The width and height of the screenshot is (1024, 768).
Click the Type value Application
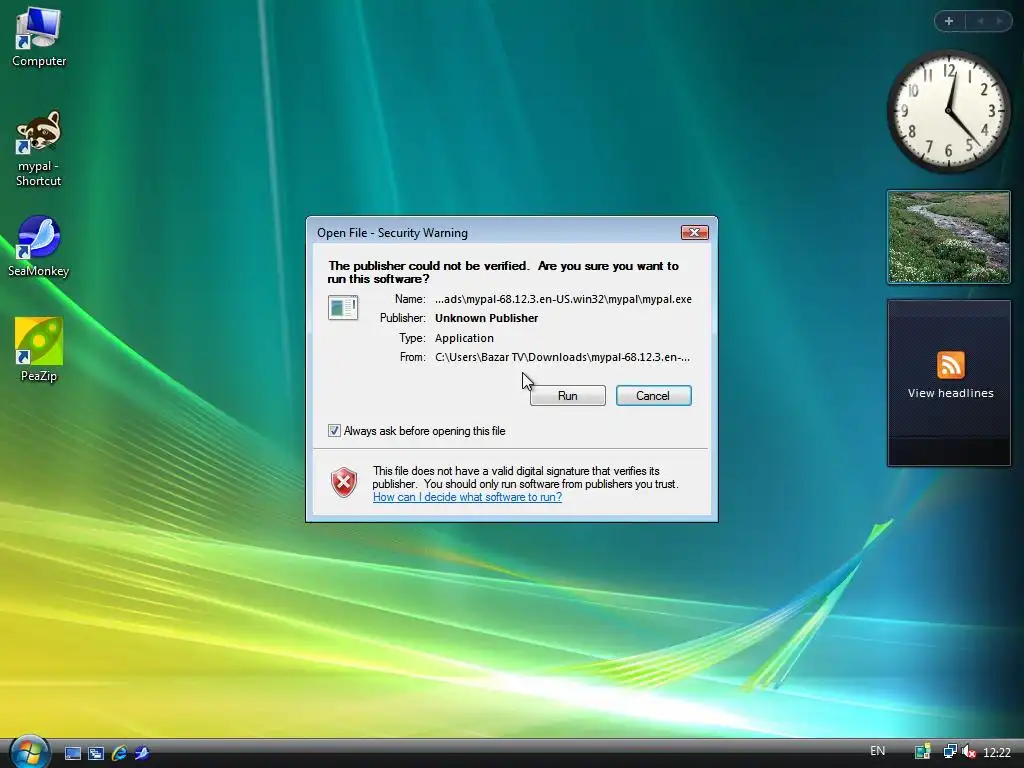[x=464, y=338]
